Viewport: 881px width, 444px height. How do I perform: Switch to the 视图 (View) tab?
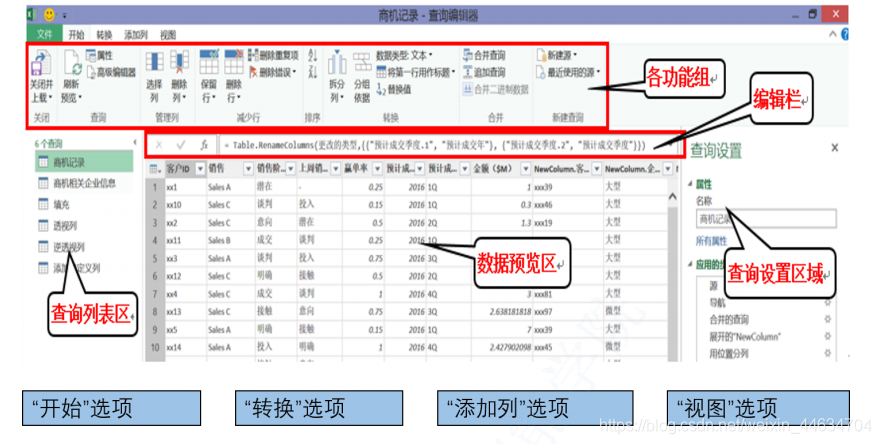pyautogui.click(x=168, y=35)
